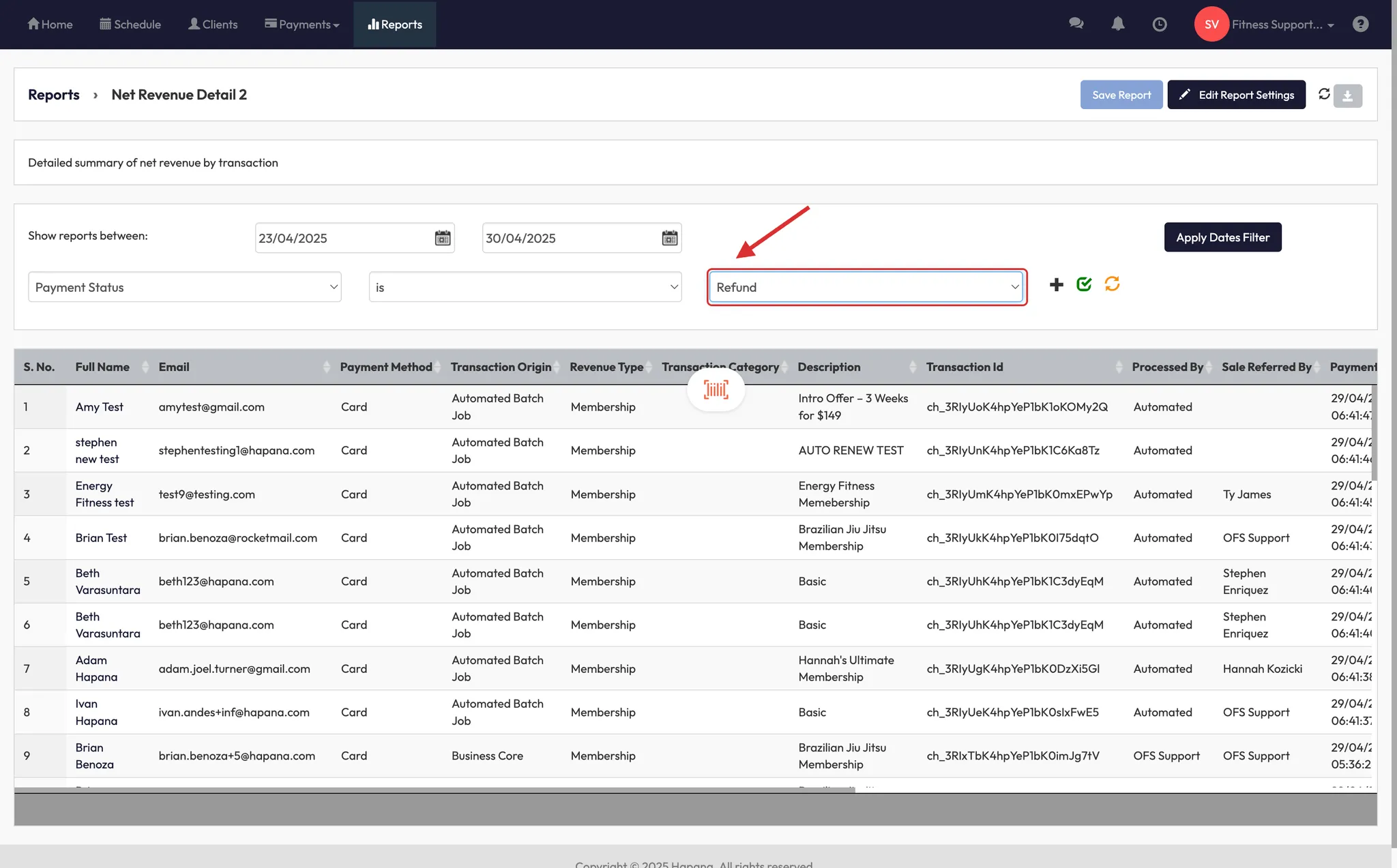1397x868 pixels.
Task: Apply filter with green check icon
Action: click(x=1084, y=284)
